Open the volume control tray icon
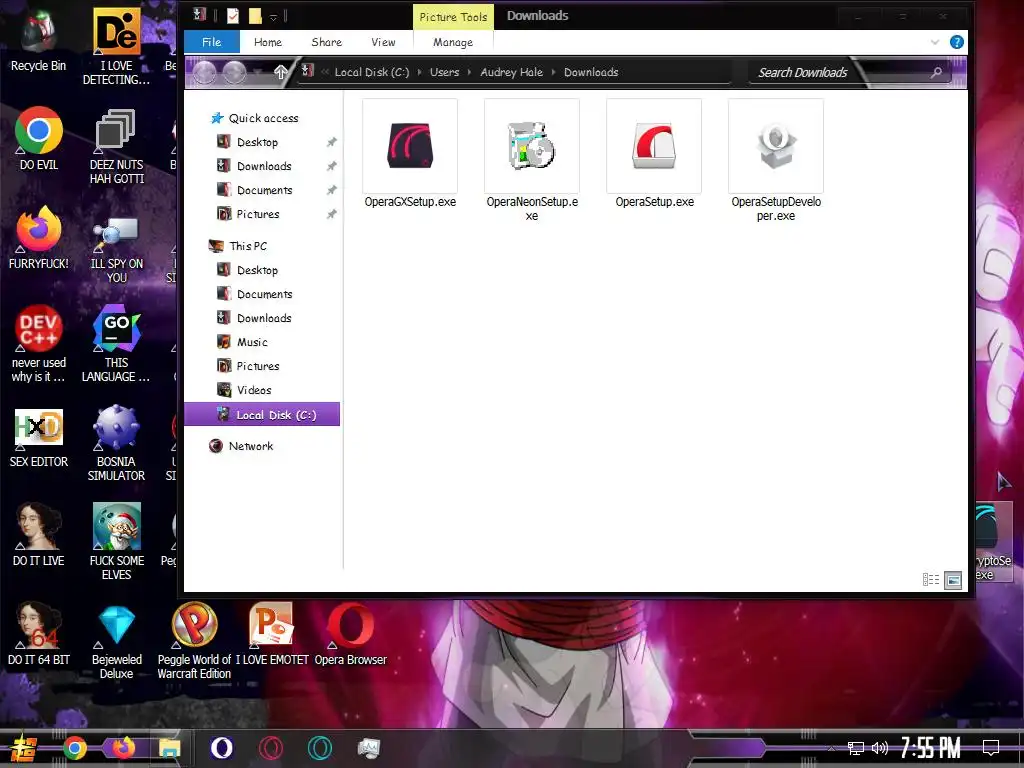This screenshot has width=1024, height=768. (x=880, y=748)
